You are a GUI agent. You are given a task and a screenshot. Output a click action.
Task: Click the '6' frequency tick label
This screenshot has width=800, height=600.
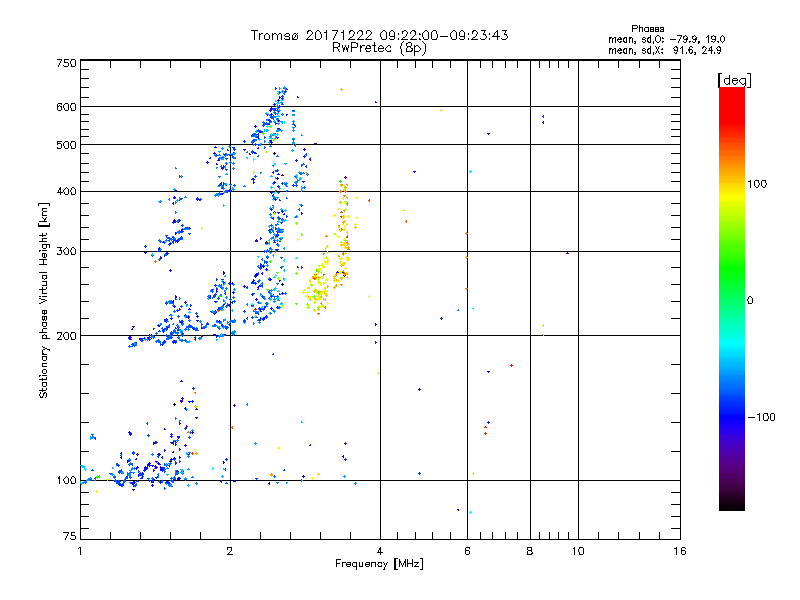pos(467,551)
